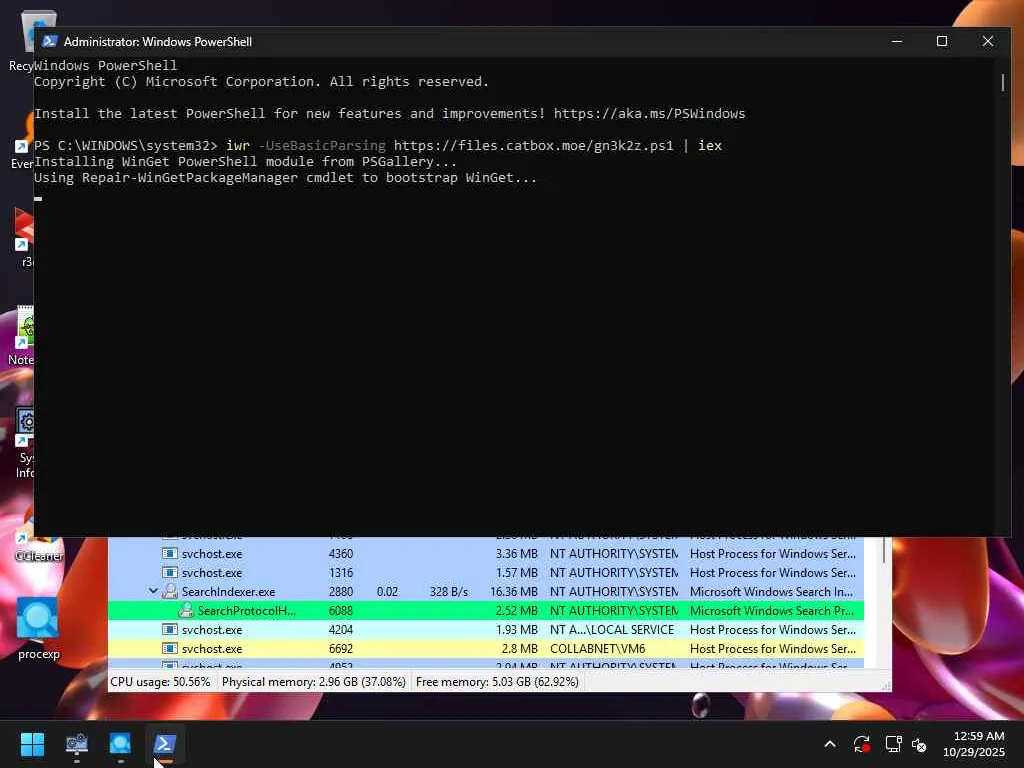Viewport: 1024px width, 768px height.
Task: Click the 328 B/s I/O value
Action: [x=449, y=592]
